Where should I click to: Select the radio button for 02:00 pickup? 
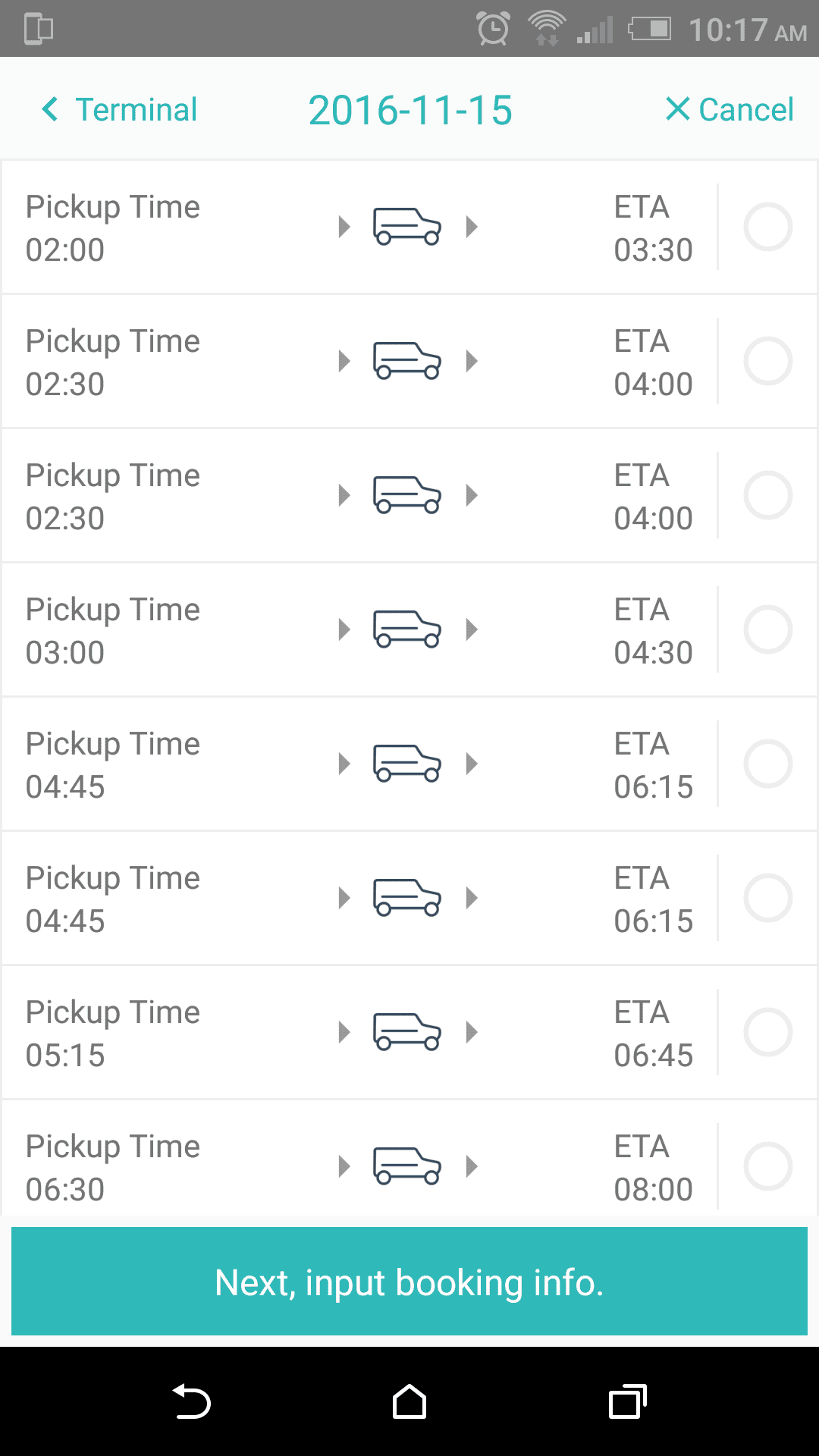point(767,227)
